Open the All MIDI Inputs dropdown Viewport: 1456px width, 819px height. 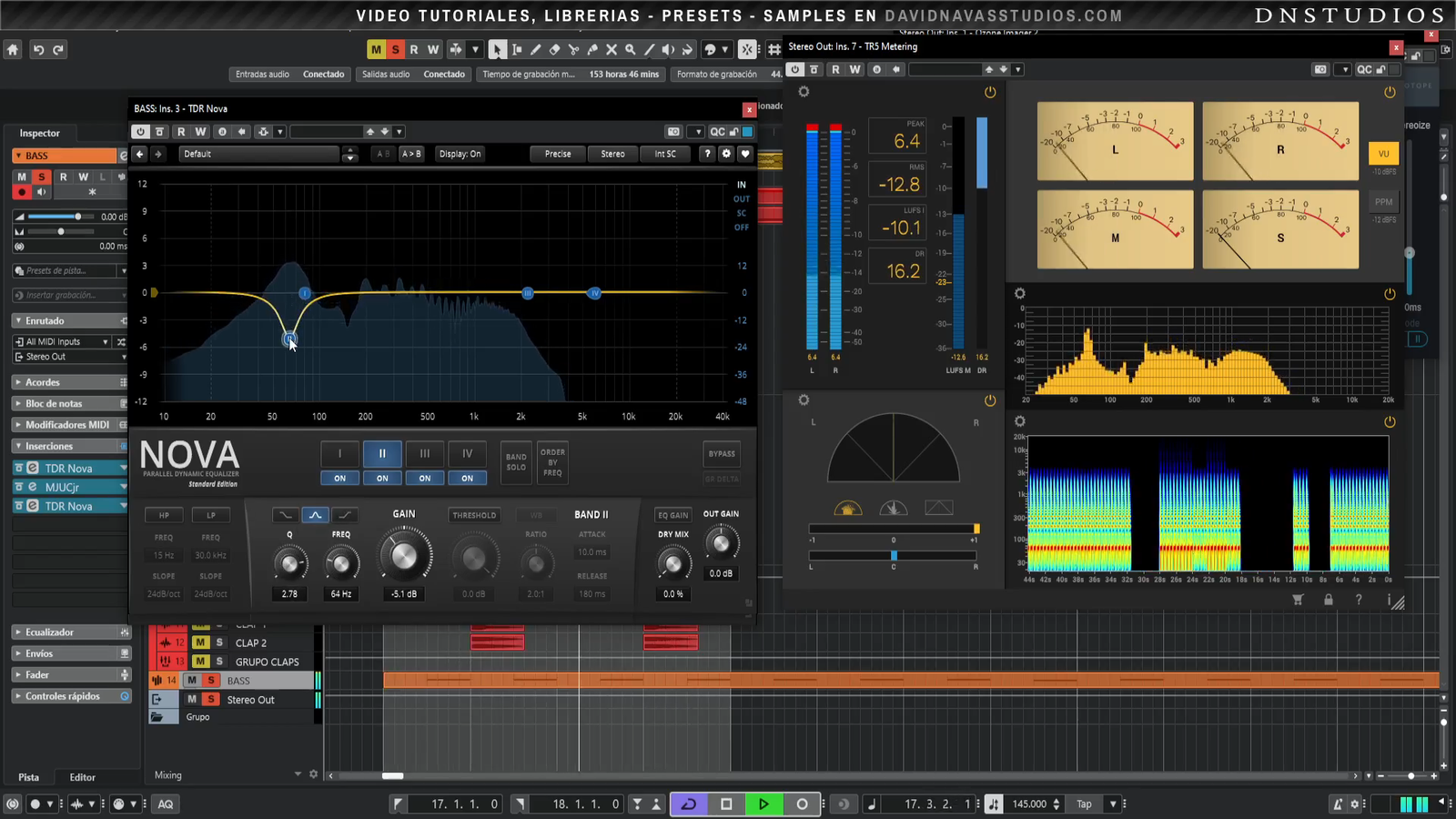(x=62, y=341)
